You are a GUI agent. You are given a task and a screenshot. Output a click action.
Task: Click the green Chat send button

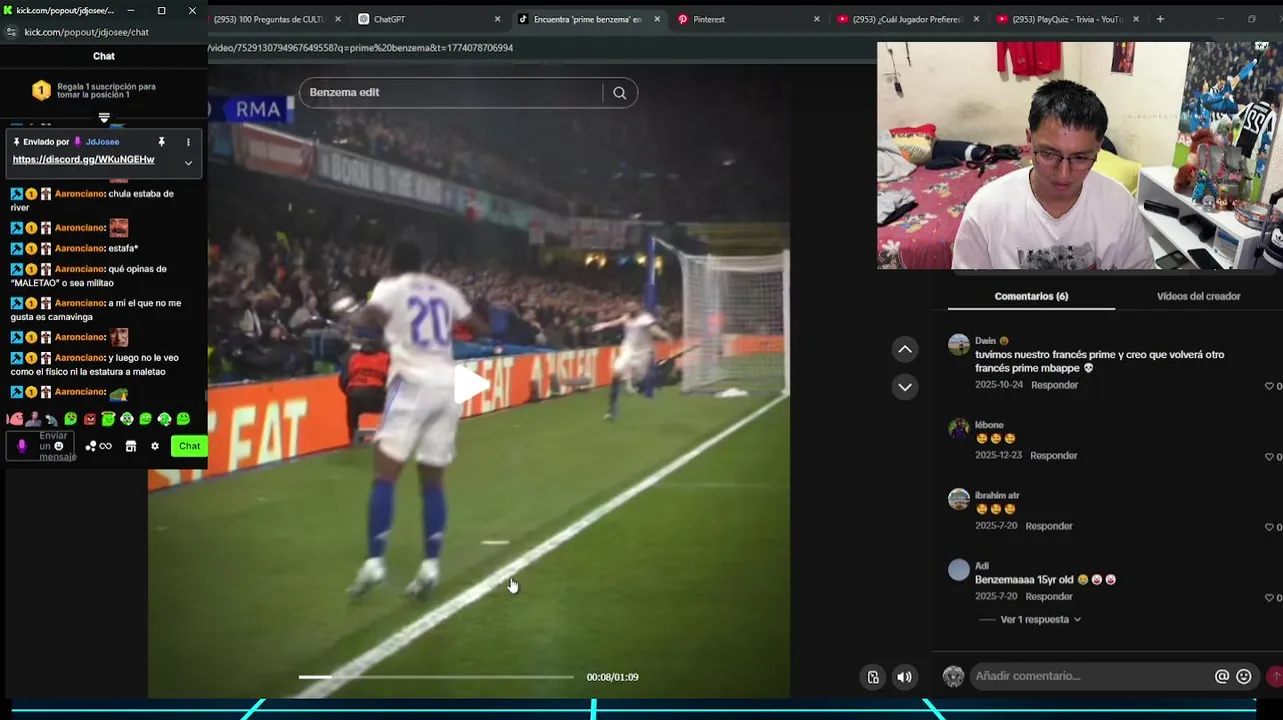189,446
